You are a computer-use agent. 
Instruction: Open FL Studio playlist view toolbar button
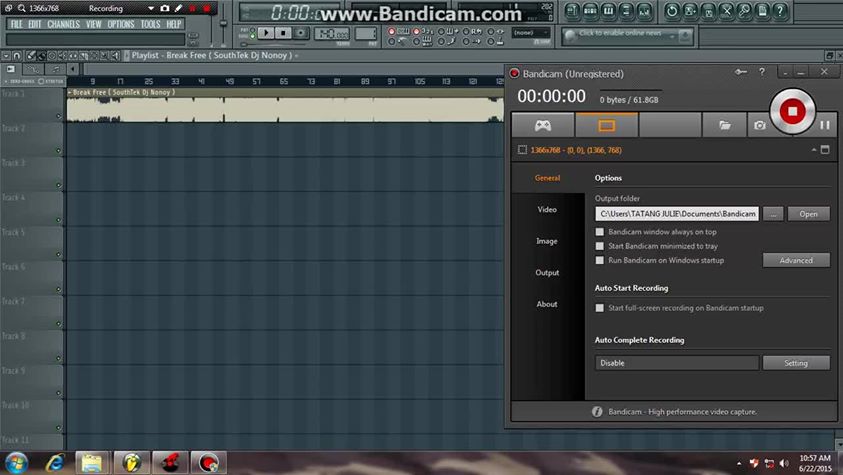pyautogui.click(x=573, y=11)
